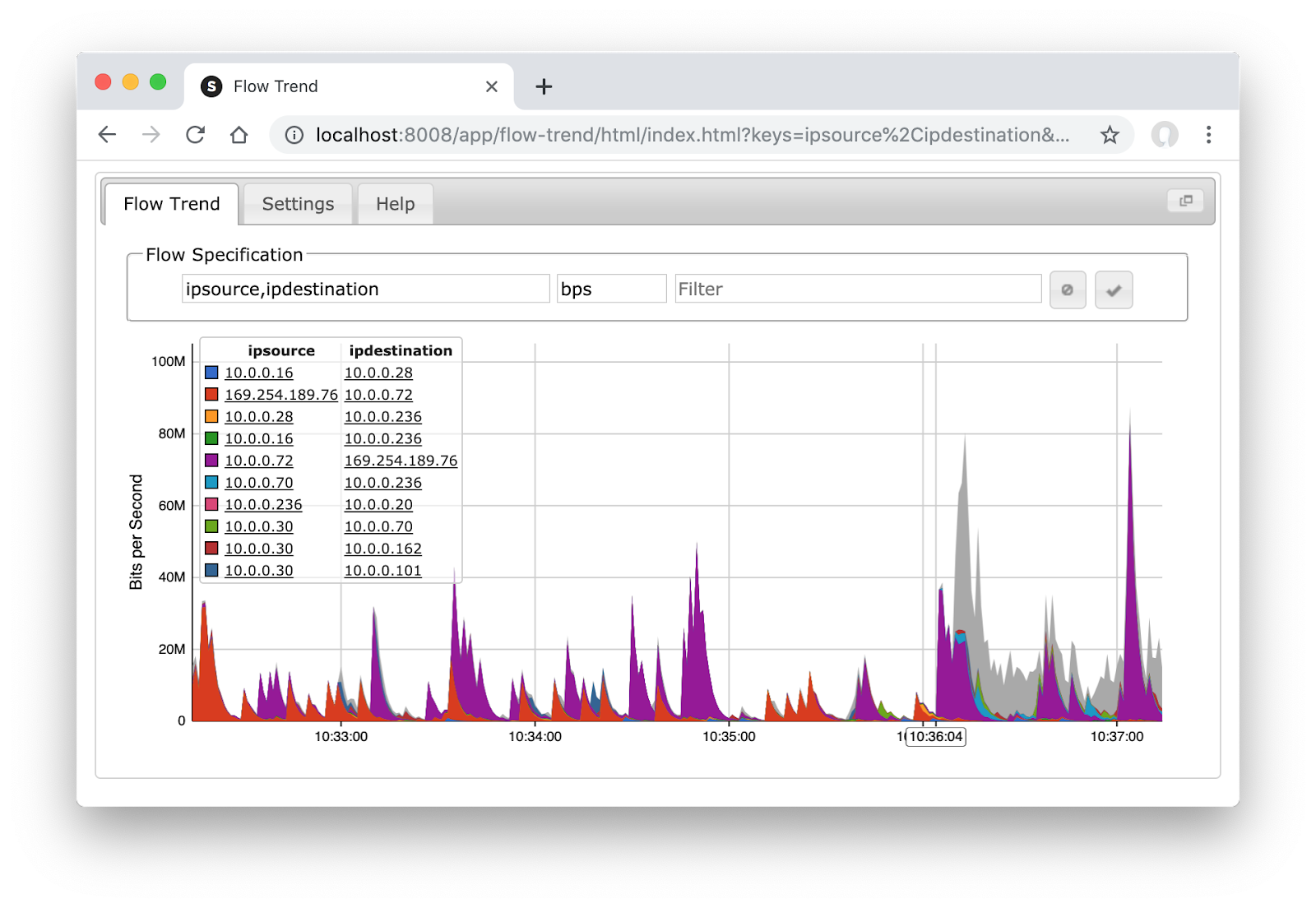Click the ipsource,ipdestination keys field
The height and width of the screenshot is (908, 1316).
(x=365, y=289)
